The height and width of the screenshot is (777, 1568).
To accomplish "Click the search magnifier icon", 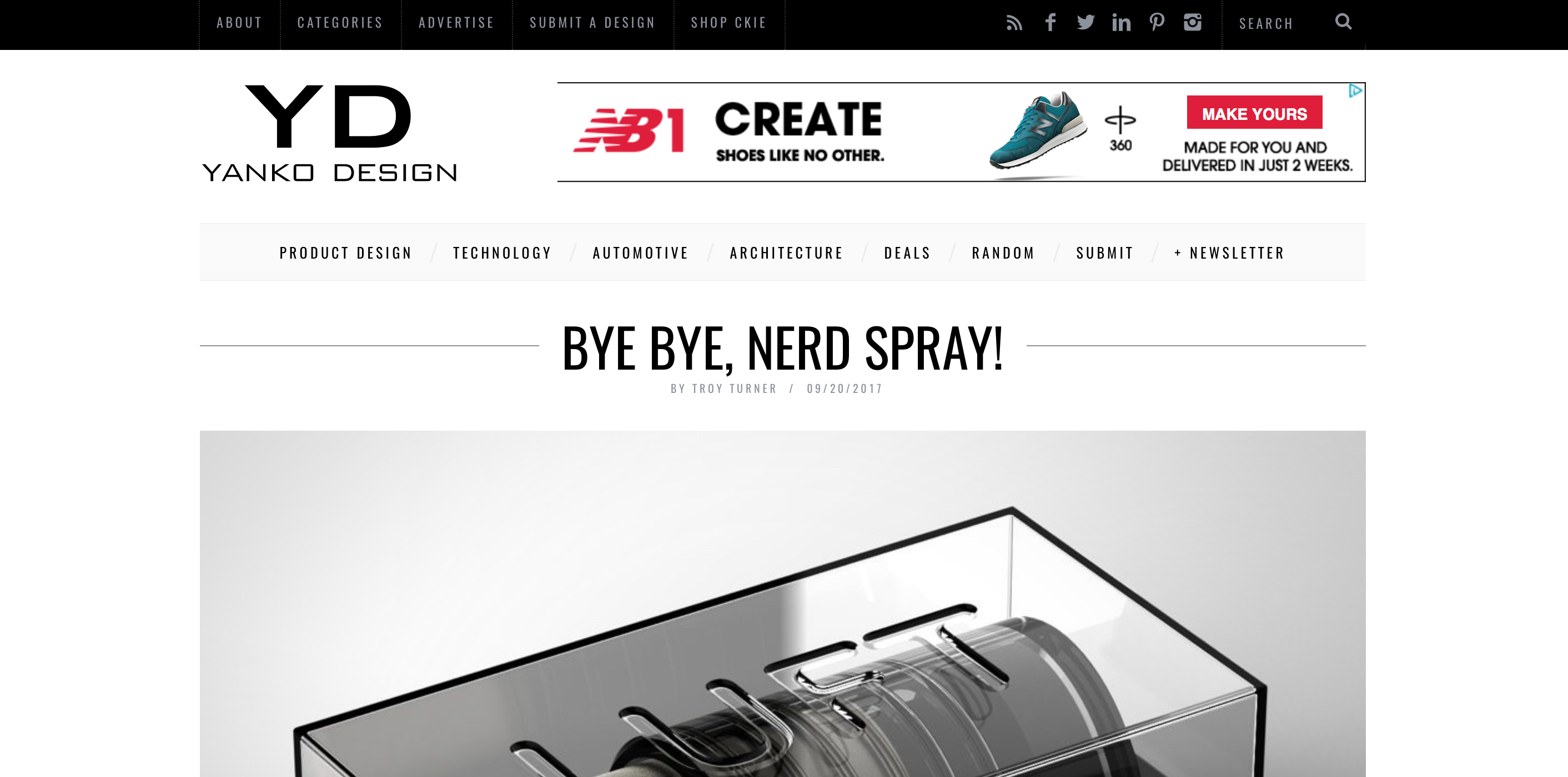I will click(x=1343, y=22).
